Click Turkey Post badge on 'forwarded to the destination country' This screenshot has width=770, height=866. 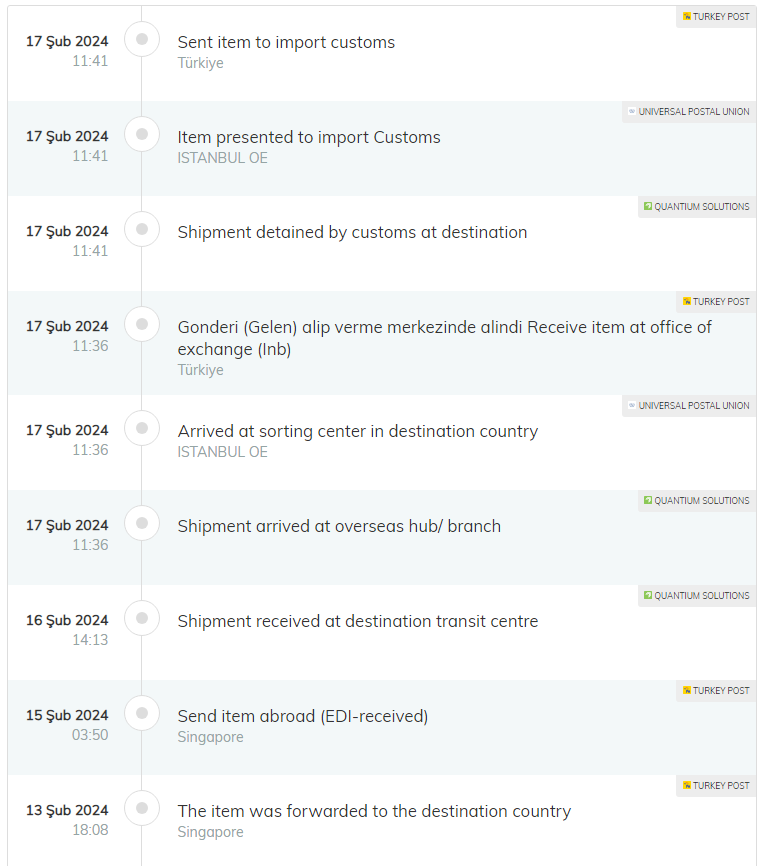(x=716, y=786)
